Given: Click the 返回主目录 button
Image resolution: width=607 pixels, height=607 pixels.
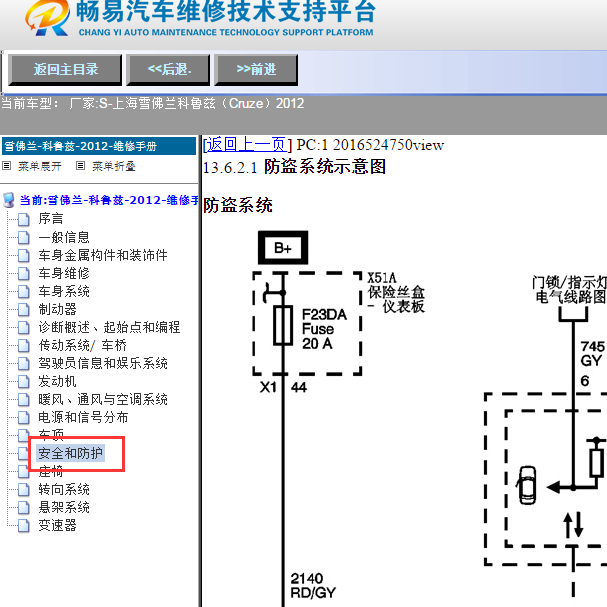Looking at the screenshot, I should coord(65,70).
